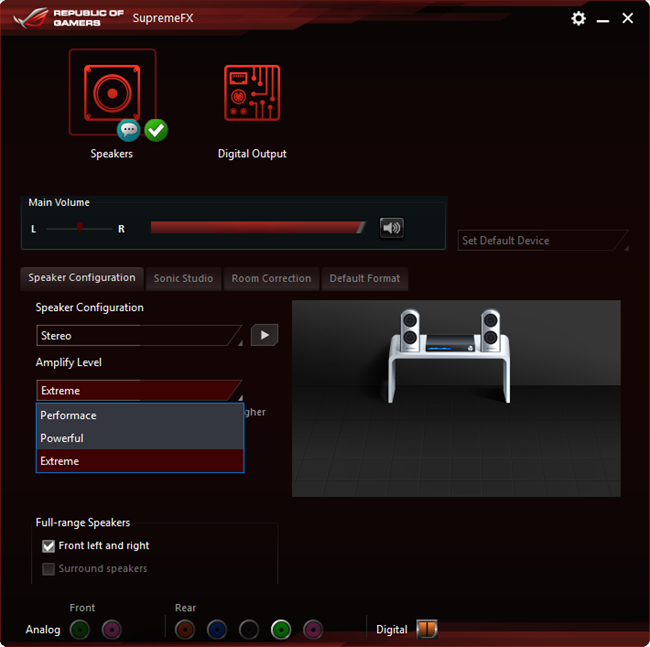Open settings with the gear icon
The height and width of the screenshot is (647, 650).
click(x=578, y=18)
